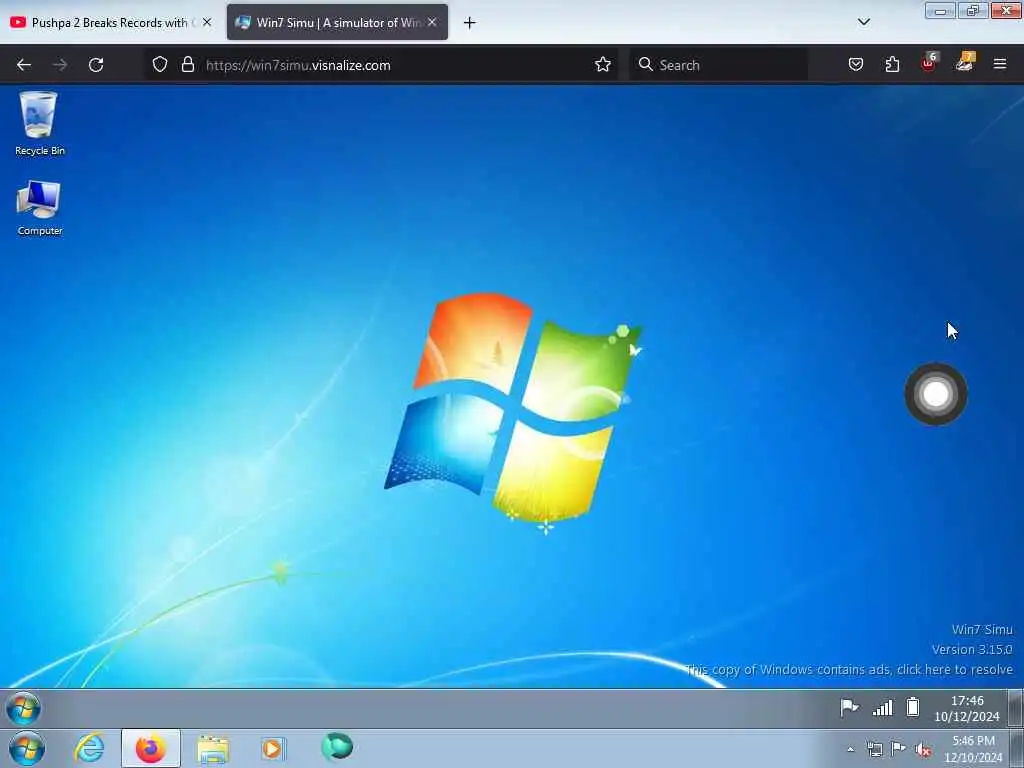Open the Computer desktop icon
The height and width of the screenshot is (768, 1024).
click(39, 208)
